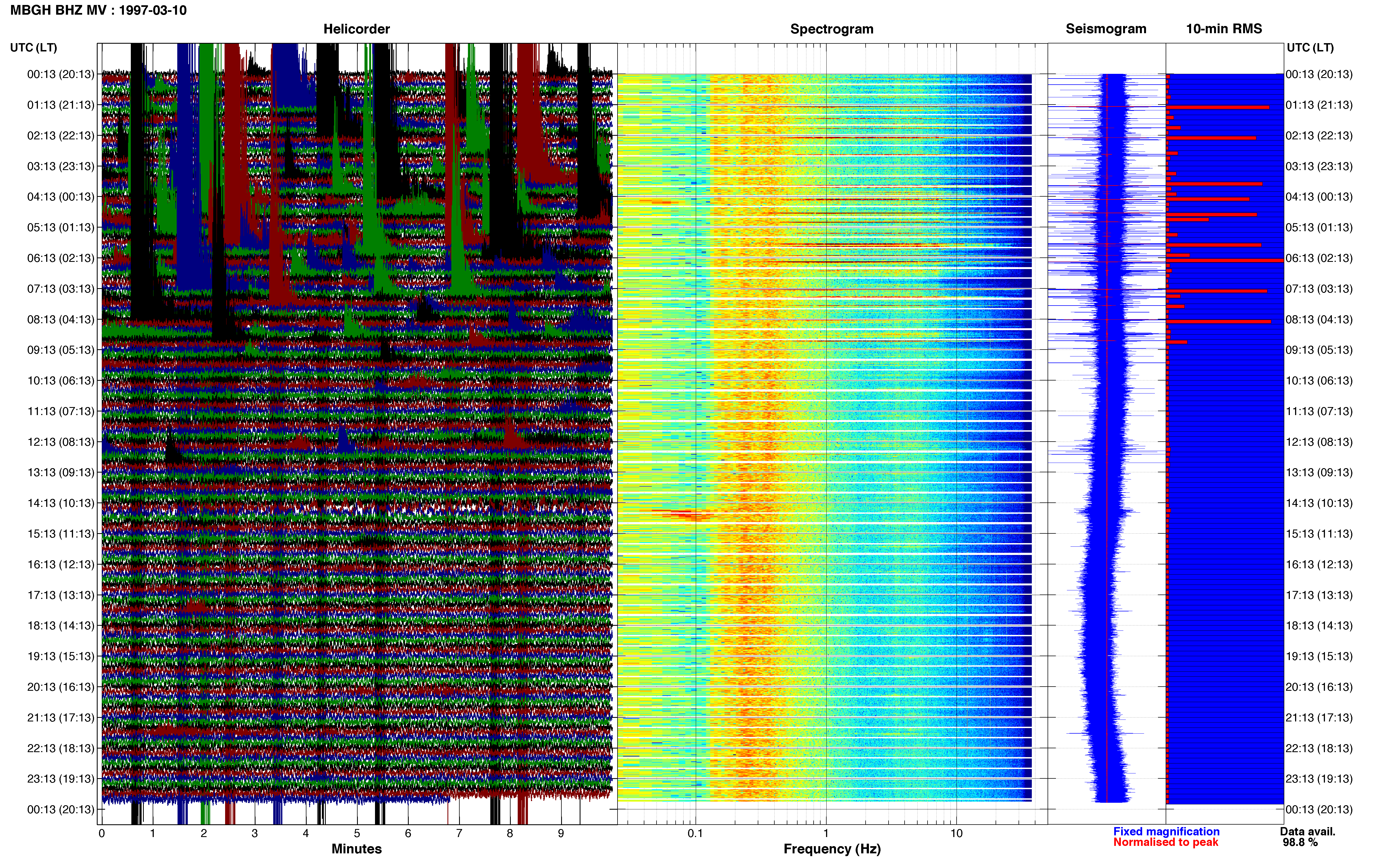Click spectrogram frequency tick label 10

(956, 833)
